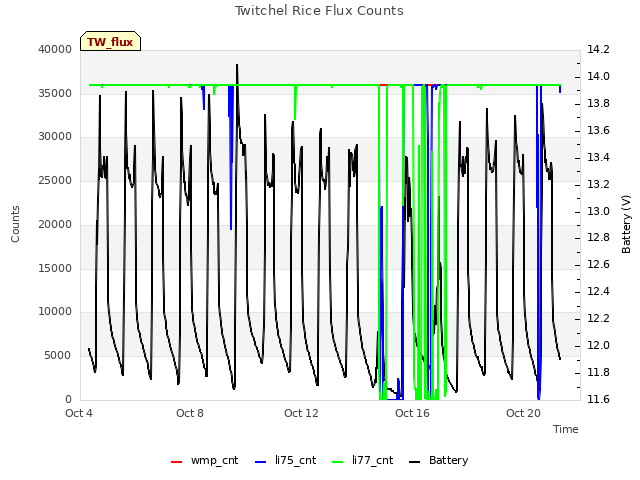This screenshot has width=640, height=480.
Task: Click the Oct 12 x-axis tick label
Action: tap(301, 413)
